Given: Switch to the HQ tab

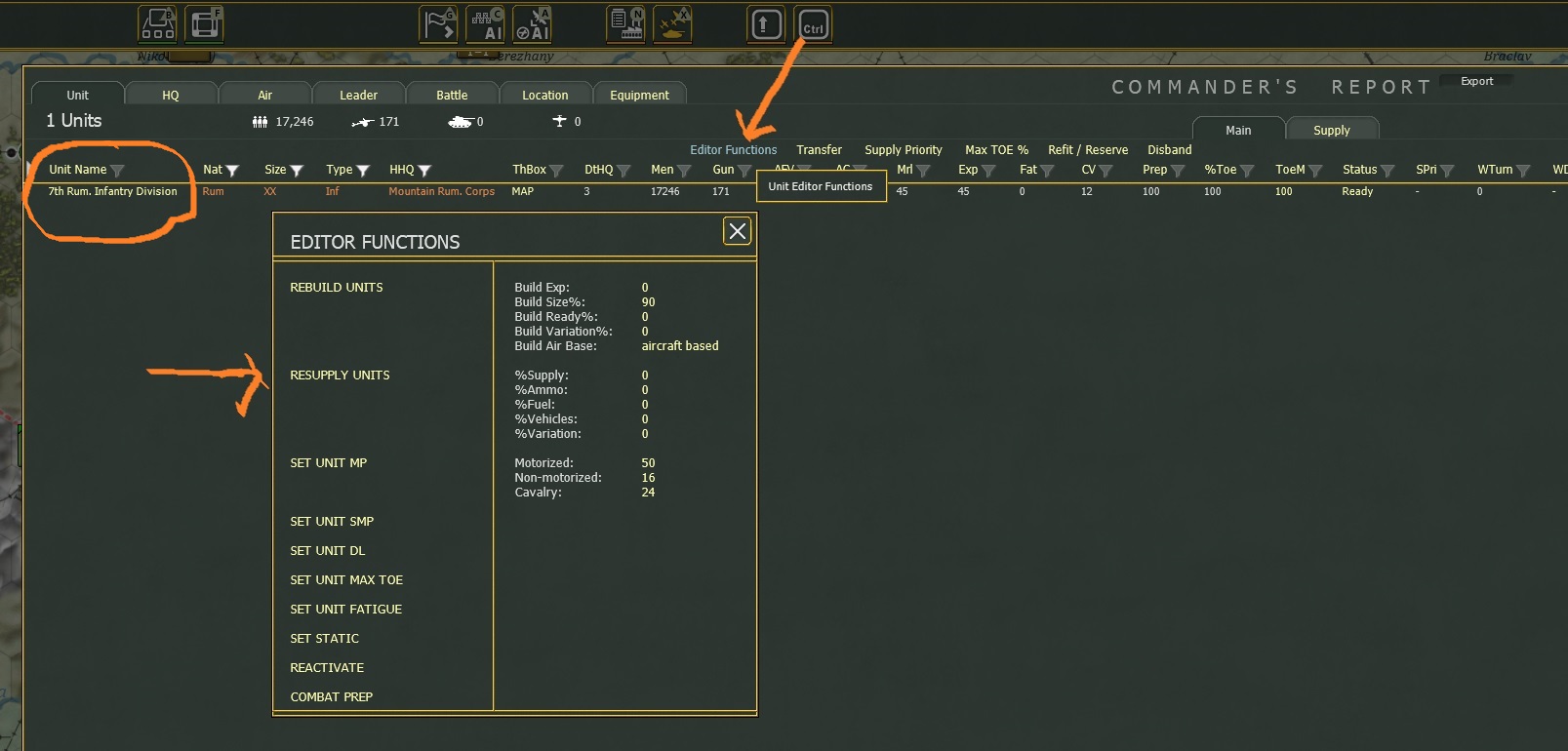Looking at the screenshot, I should tap(171, 95).
